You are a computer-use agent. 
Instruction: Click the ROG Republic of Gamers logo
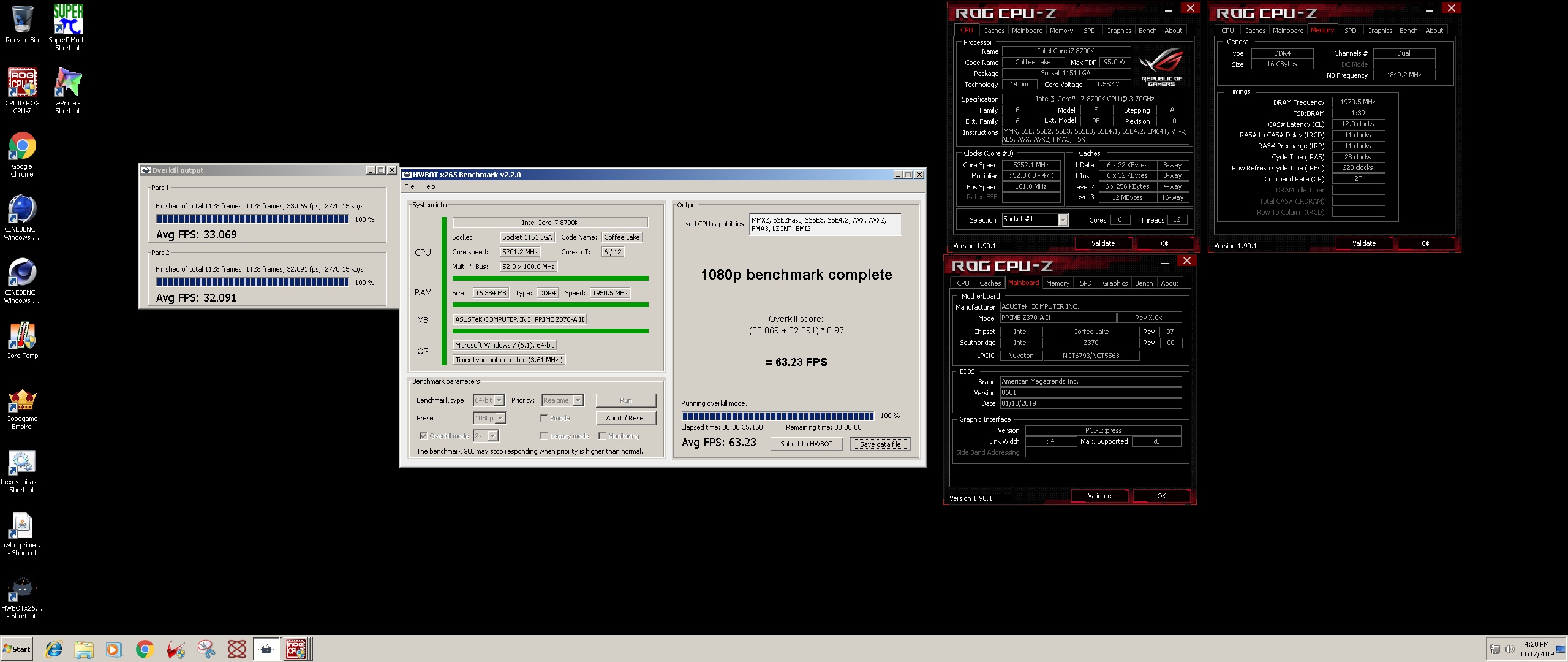[x=1161, y=67]
